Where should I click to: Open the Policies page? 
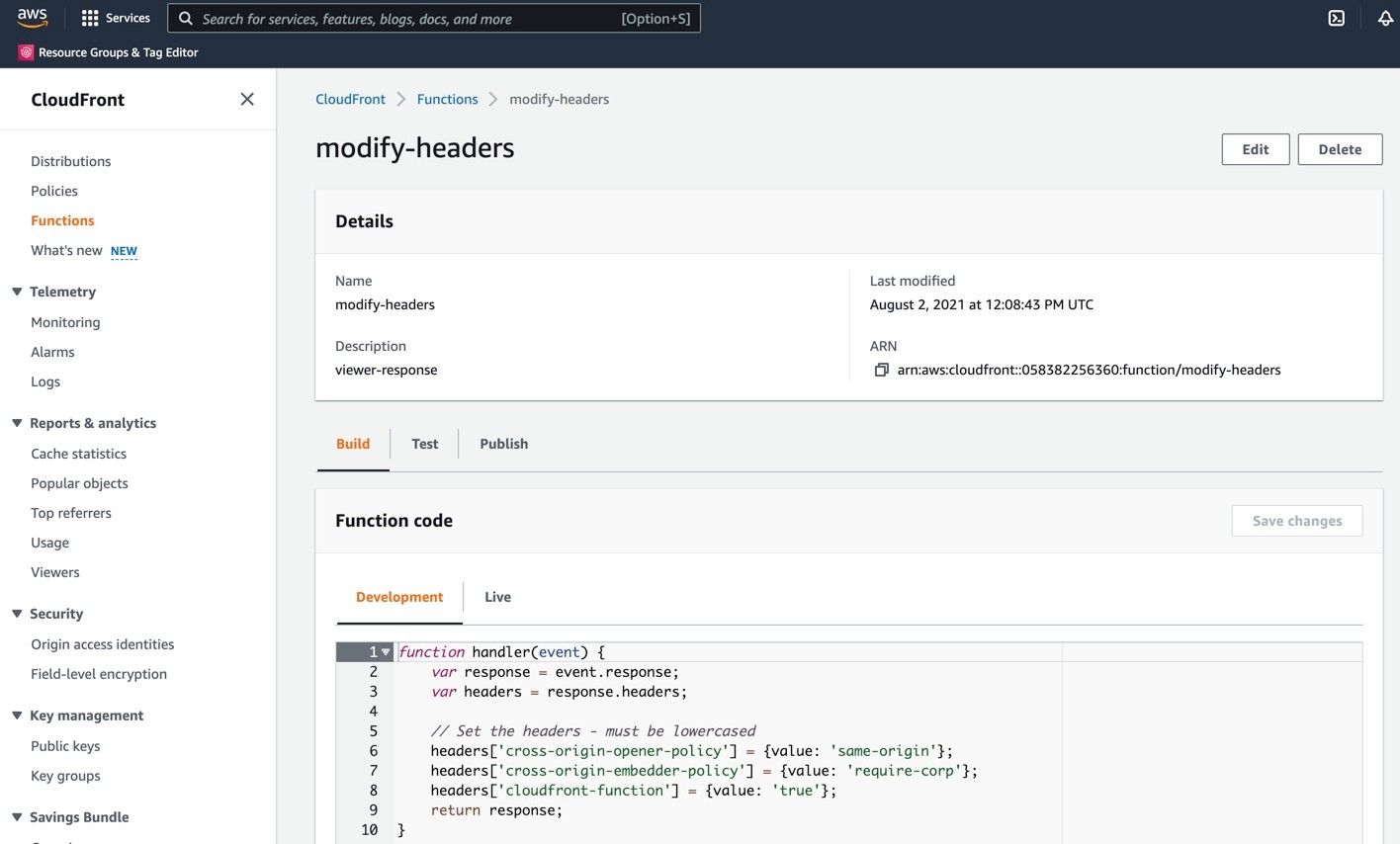click(x=54, y=191)
